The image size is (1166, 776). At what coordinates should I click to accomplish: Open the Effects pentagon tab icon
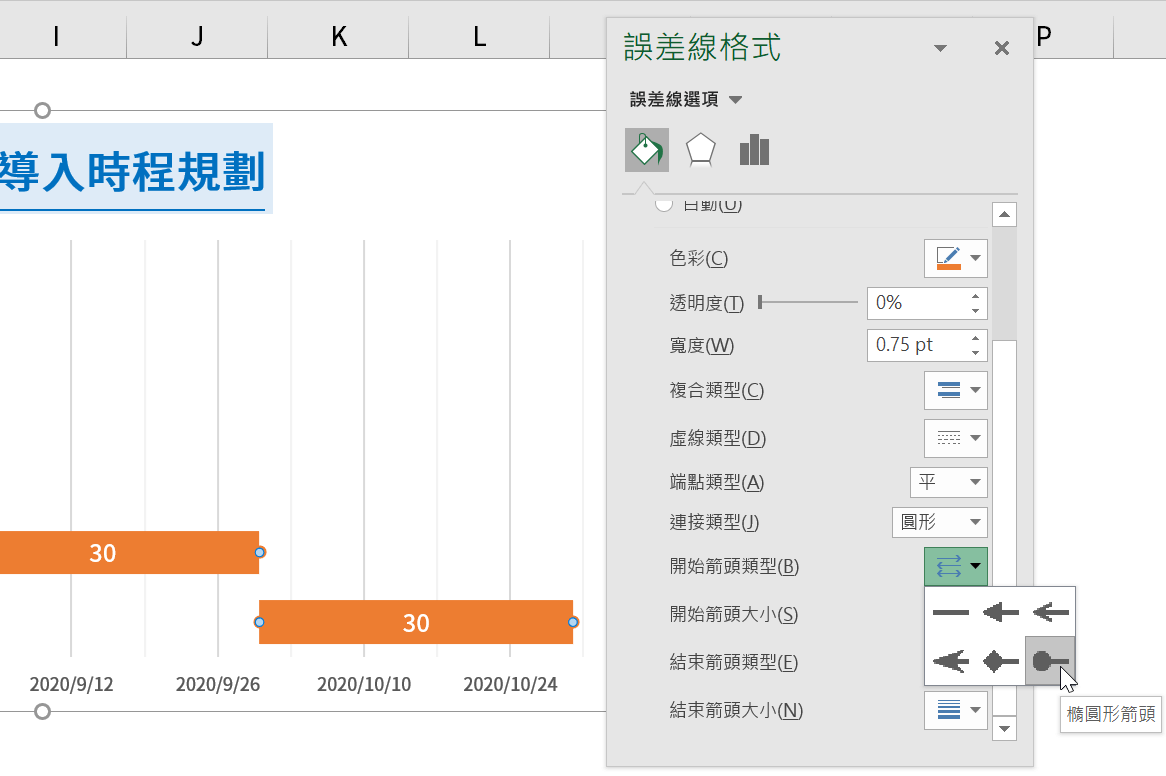(x=700, y=150)
